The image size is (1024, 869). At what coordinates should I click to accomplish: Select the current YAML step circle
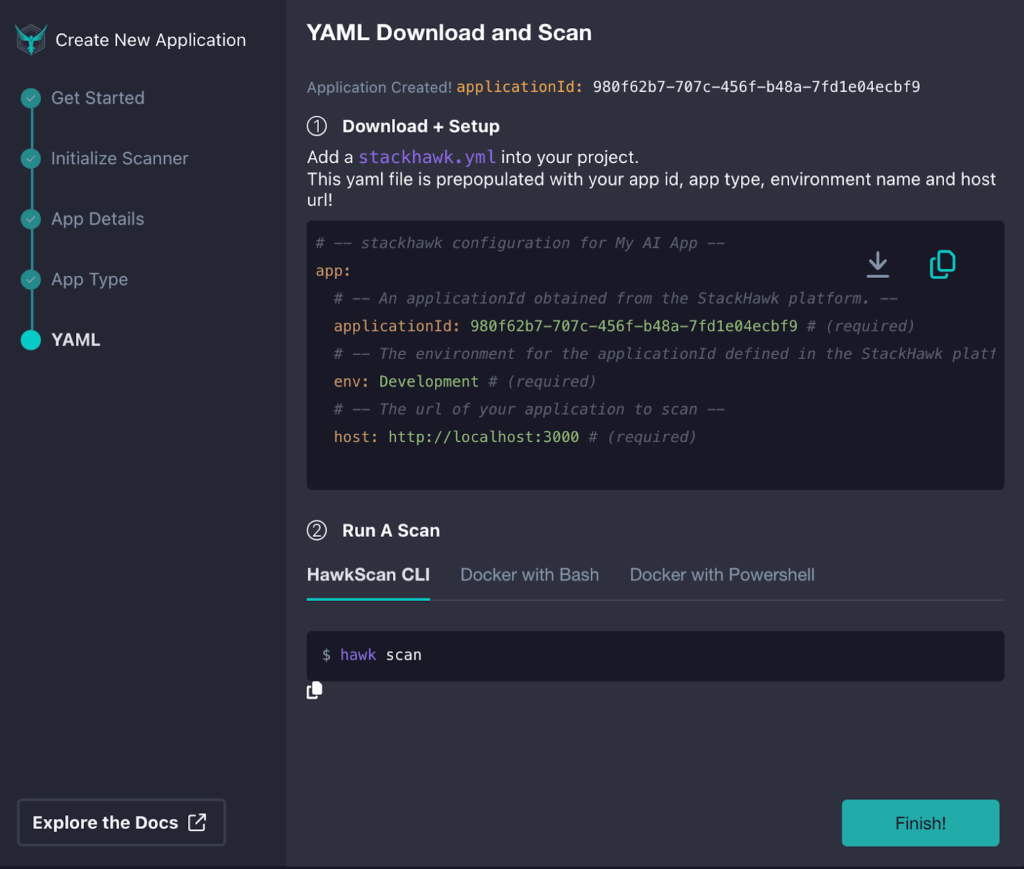click(31, 340)
